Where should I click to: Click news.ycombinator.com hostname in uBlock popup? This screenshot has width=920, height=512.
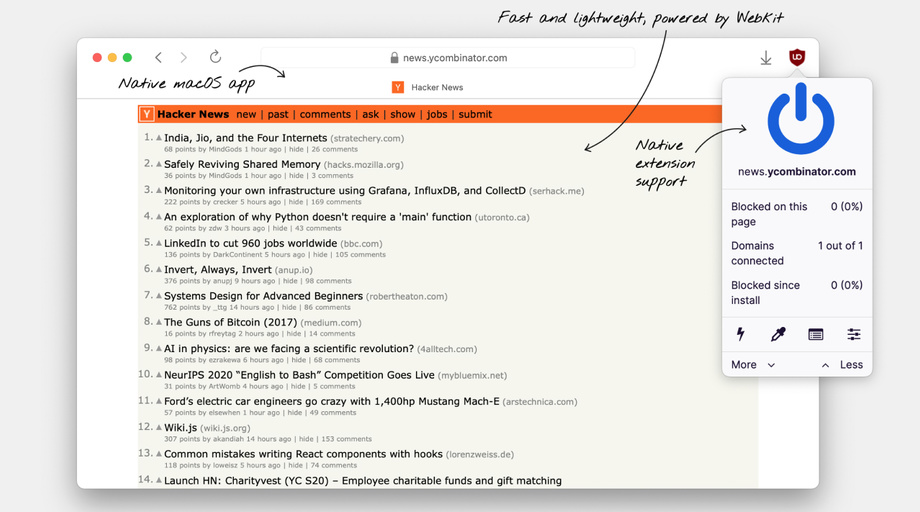(x=797, y=172)
